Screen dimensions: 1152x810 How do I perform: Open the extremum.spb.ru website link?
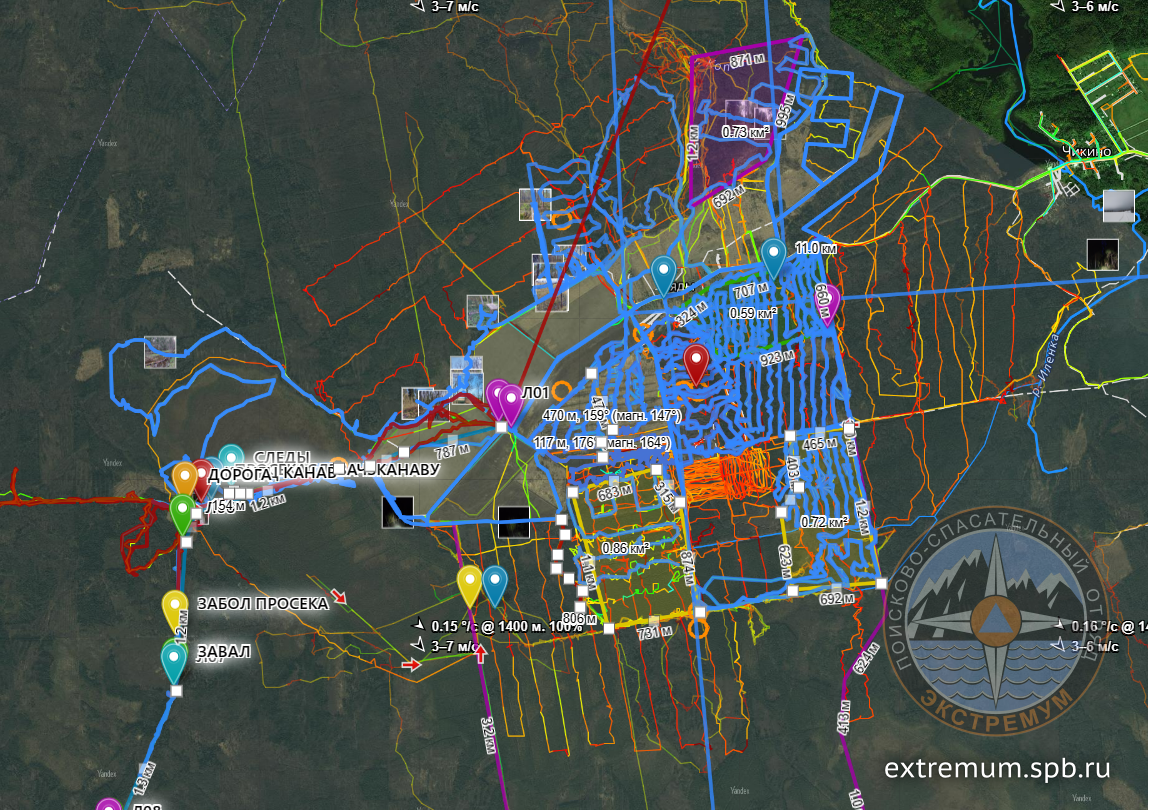click(997, 768)
